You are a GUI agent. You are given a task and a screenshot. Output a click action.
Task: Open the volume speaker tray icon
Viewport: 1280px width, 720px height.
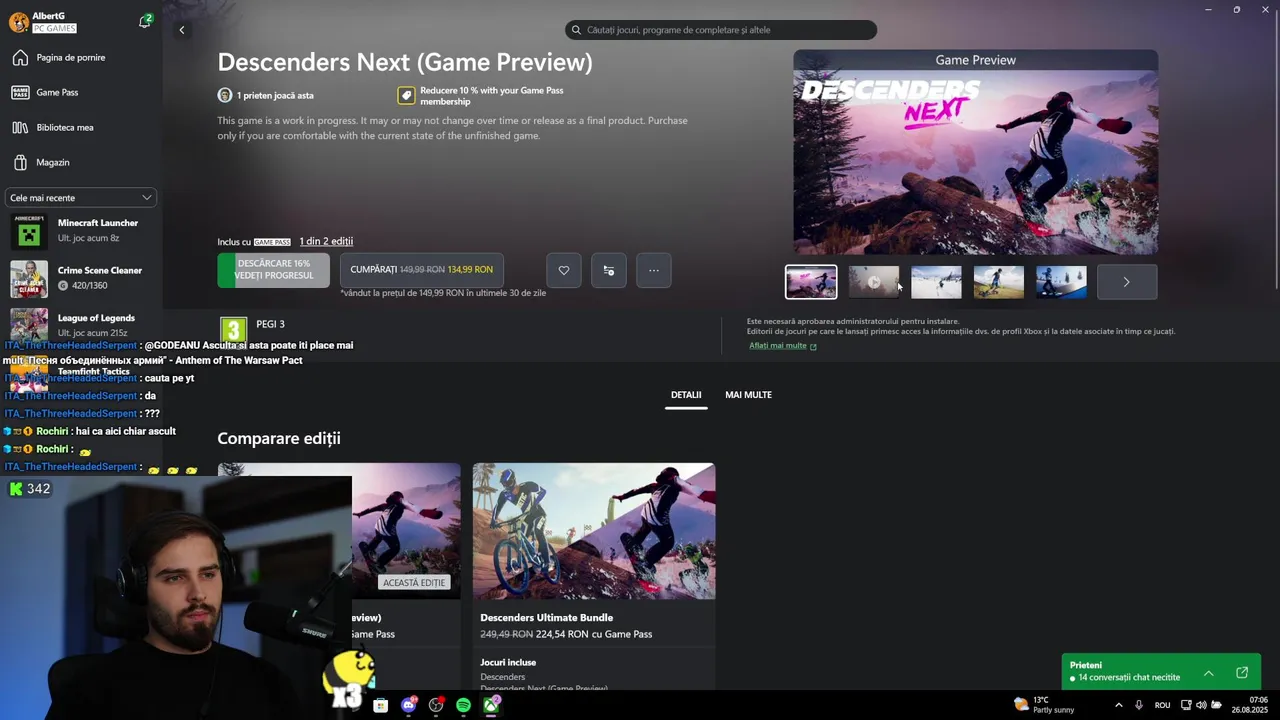tap(1201, 705)
